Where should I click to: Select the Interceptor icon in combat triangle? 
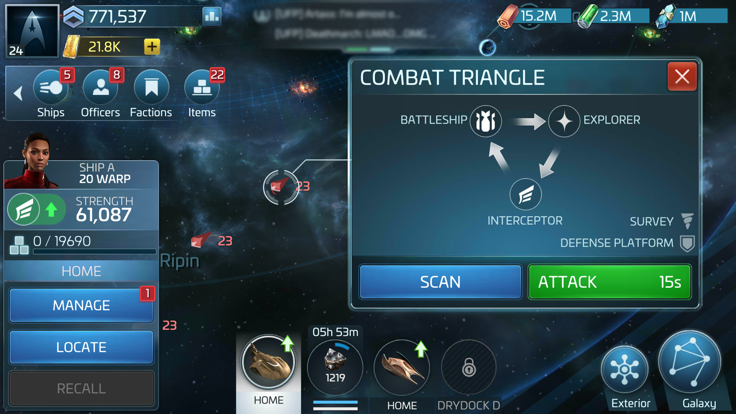525,194
